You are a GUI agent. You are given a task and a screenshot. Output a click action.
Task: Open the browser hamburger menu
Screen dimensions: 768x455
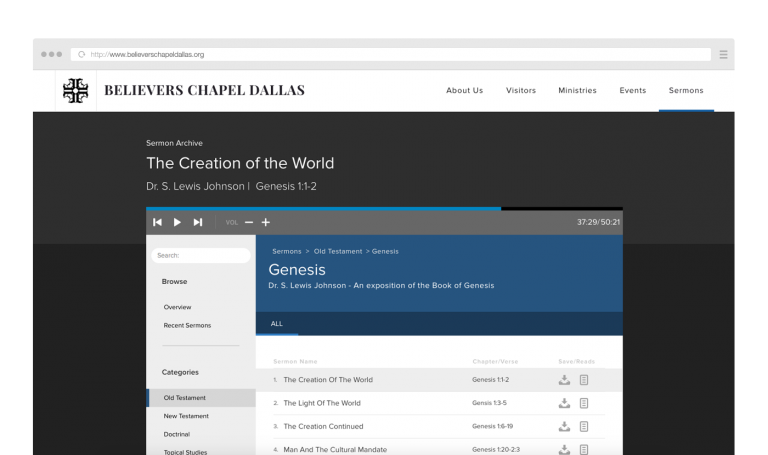(x=723, y=54)
